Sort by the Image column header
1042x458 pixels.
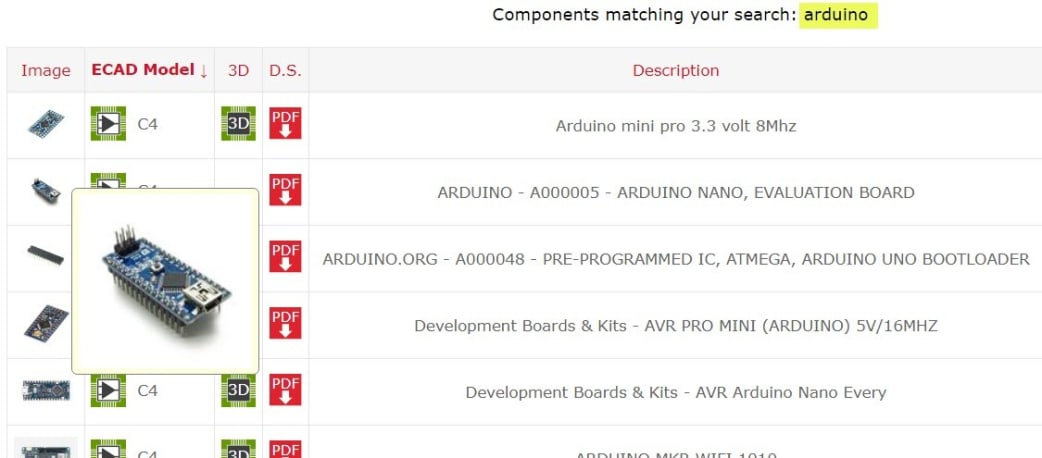tap(46, 70)
